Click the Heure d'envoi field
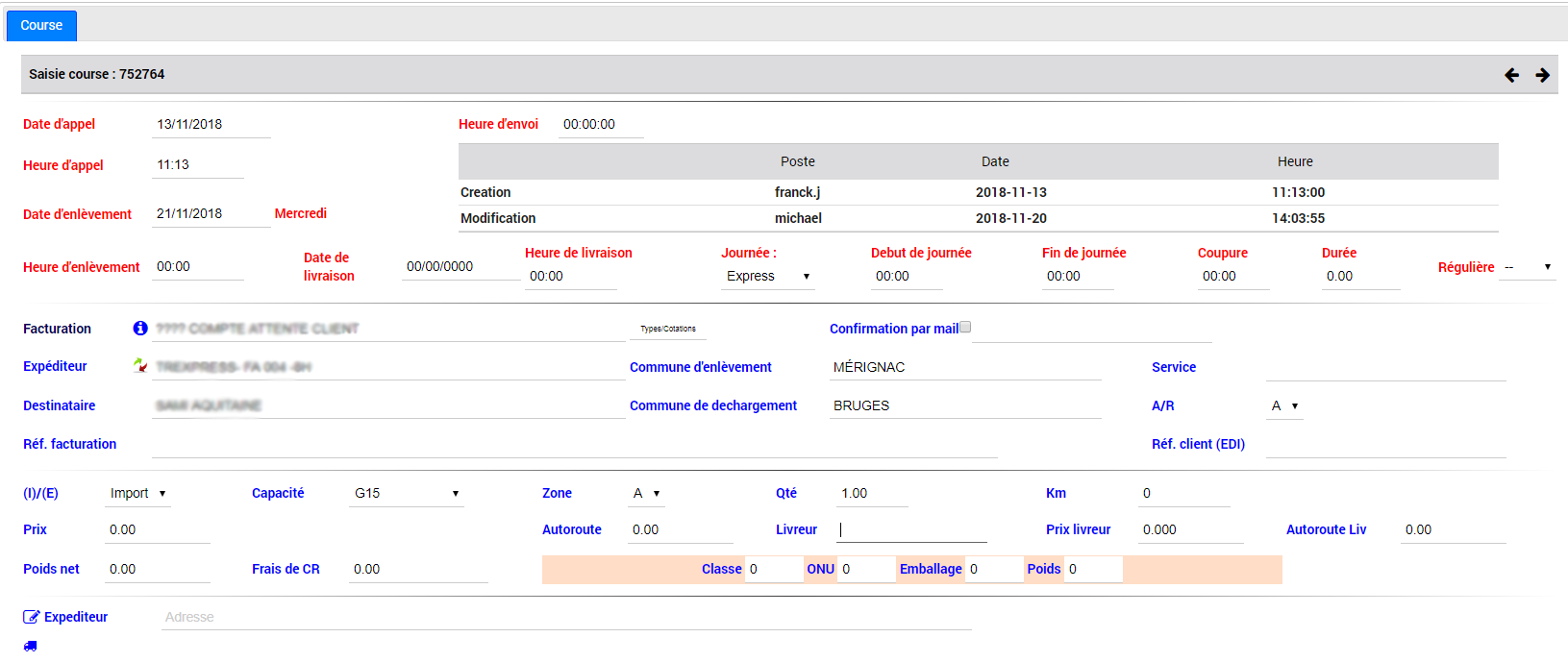1568x662 pixels. pos(601,125)
